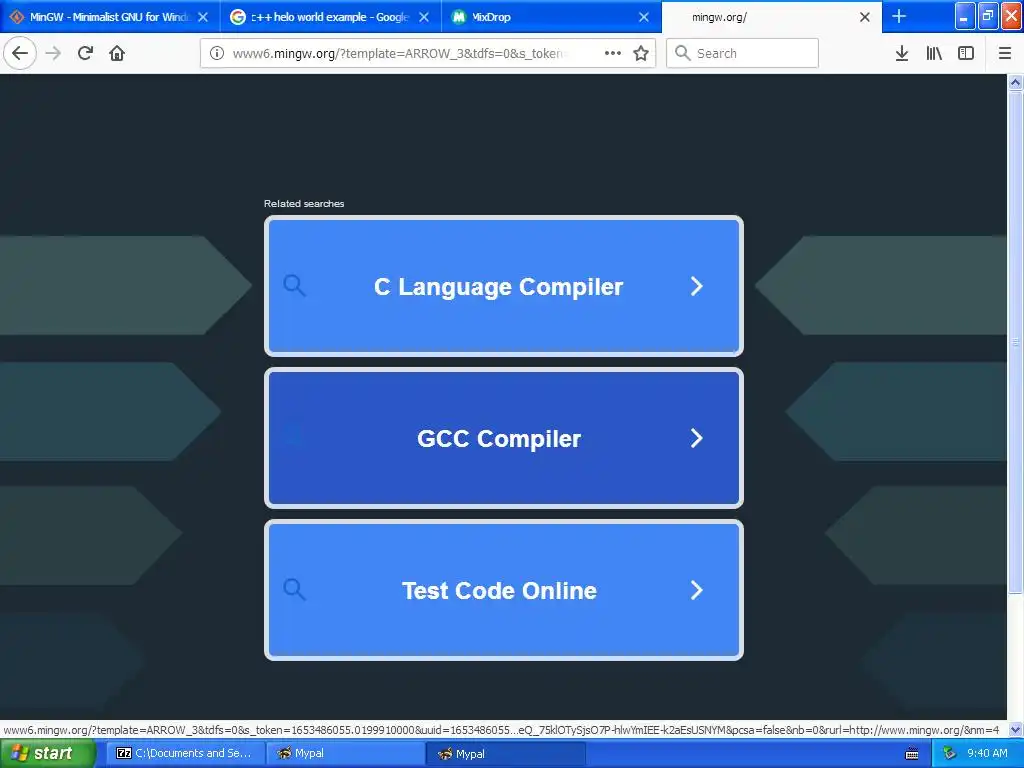Click magnifier icon on C Language Compiler card

[295, 285]
